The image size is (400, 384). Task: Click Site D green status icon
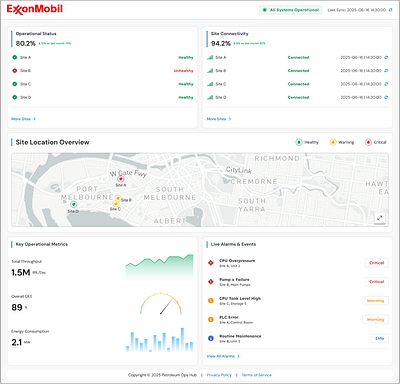(x=15, y=97)
